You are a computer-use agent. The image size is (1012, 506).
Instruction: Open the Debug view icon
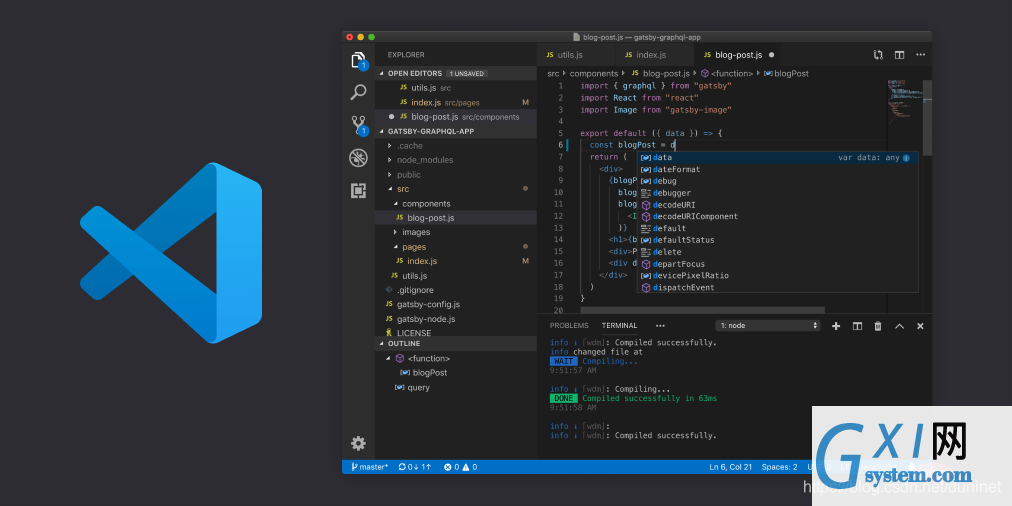click(358, 157)
